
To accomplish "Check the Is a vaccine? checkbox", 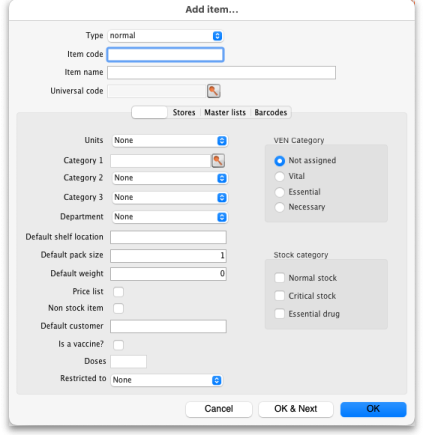I will pyautogui.click(x=118, y=345).
